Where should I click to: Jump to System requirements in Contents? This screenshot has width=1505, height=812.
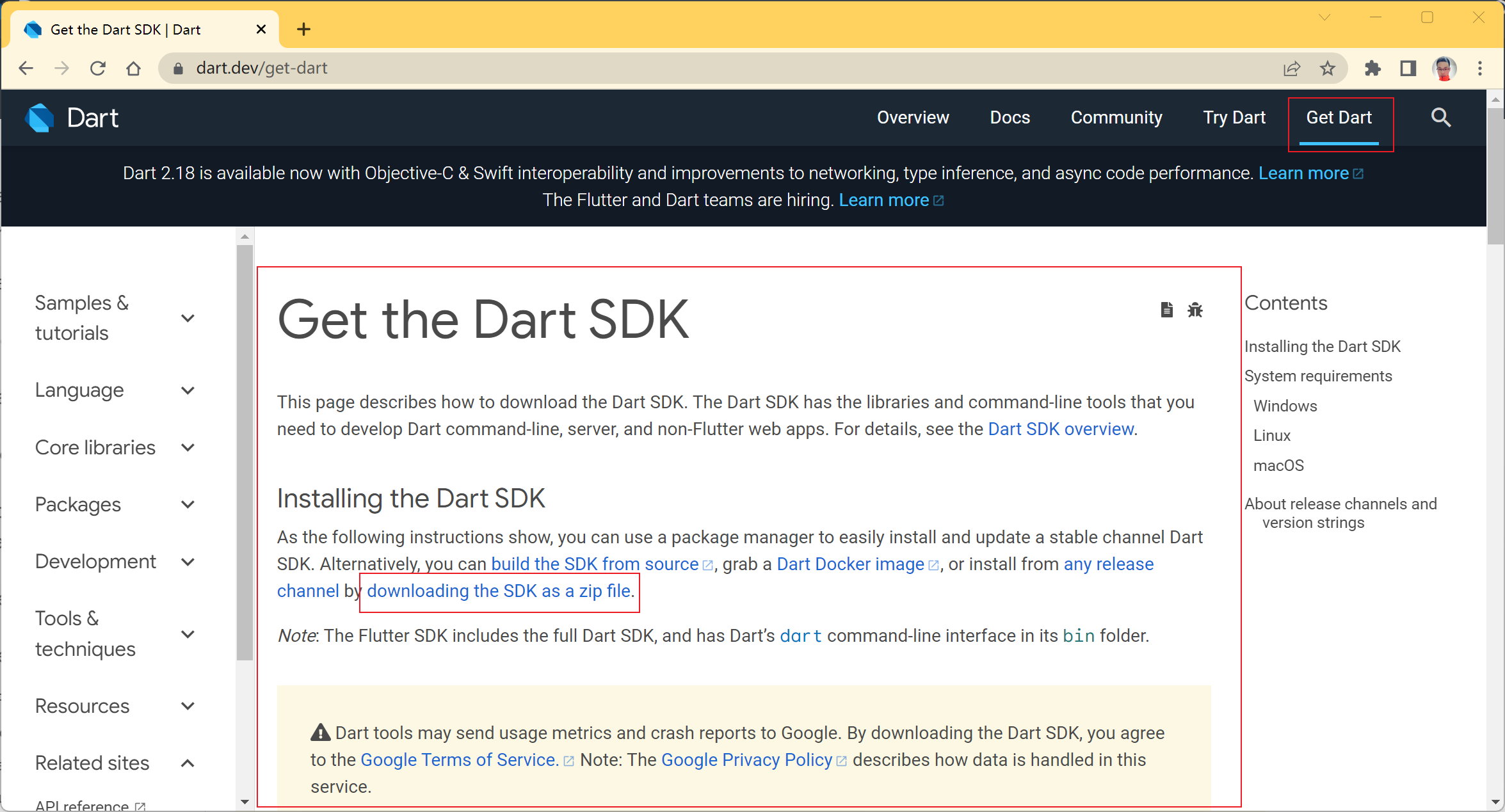pos(1318,376)
